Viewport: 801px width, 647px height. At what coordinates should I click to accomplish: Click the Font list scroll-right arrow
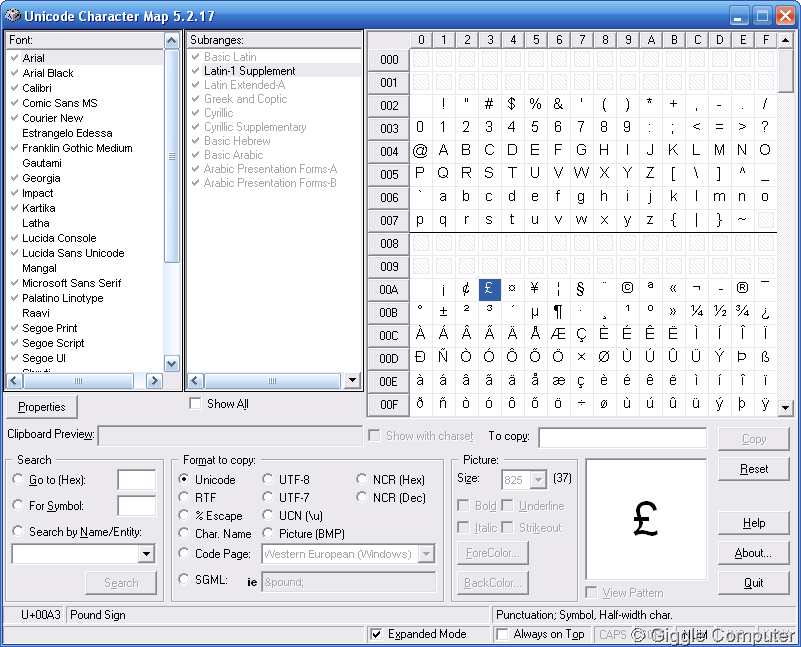coord(154,380)
